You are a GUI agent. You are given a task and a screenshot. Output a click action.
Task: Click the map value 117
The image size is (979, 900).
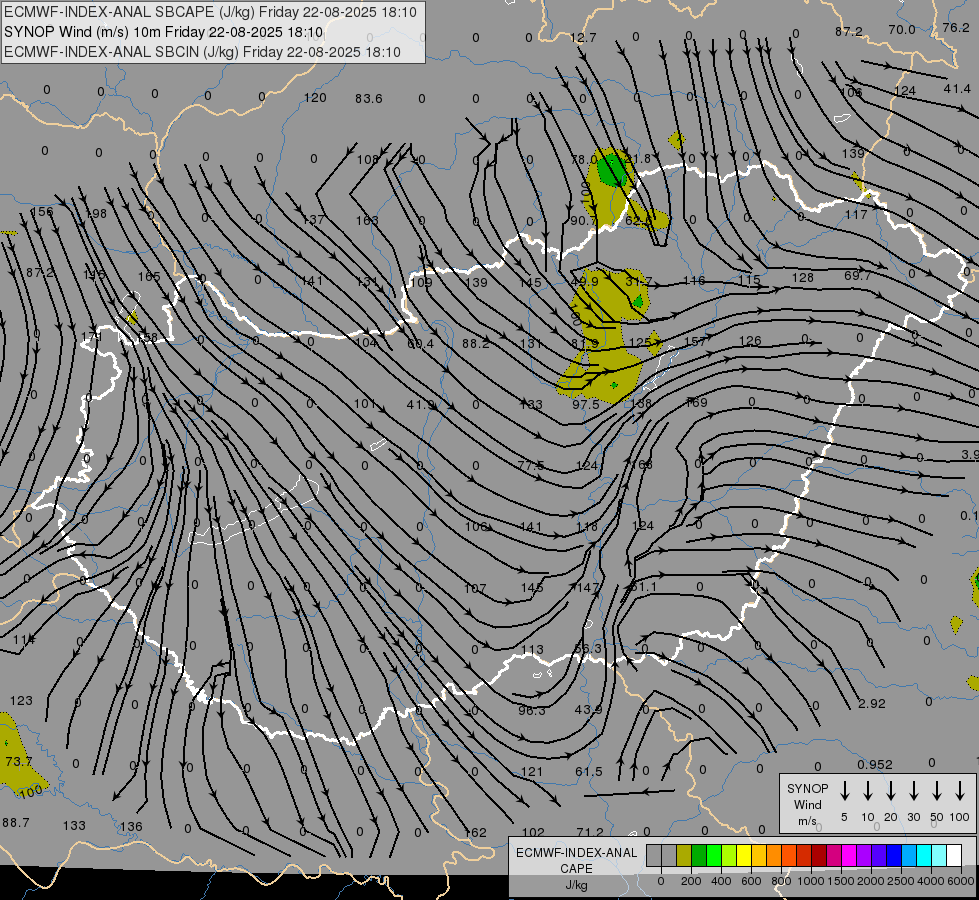pos(856,214)
